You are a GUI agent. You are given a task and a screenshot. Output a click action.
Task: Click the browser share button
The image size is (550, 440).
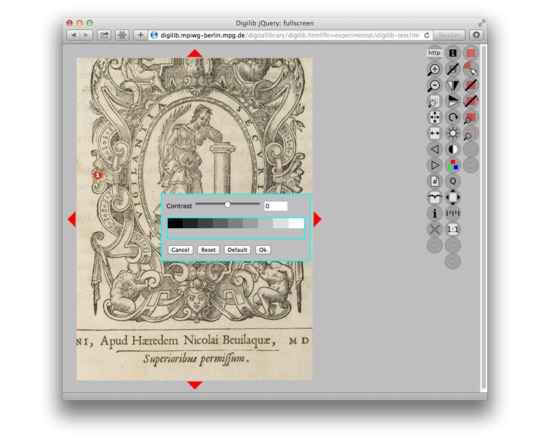[x=104, y=35]
